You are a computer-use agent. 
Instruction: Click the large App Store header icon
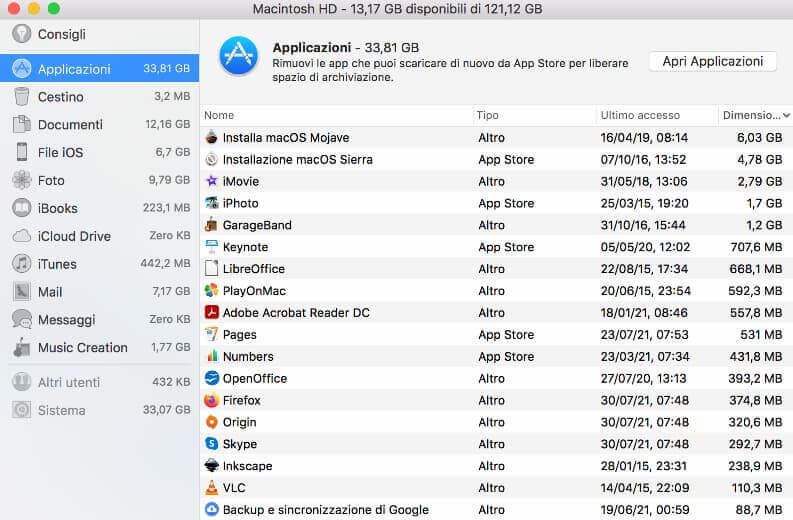[x=238, y=56]
